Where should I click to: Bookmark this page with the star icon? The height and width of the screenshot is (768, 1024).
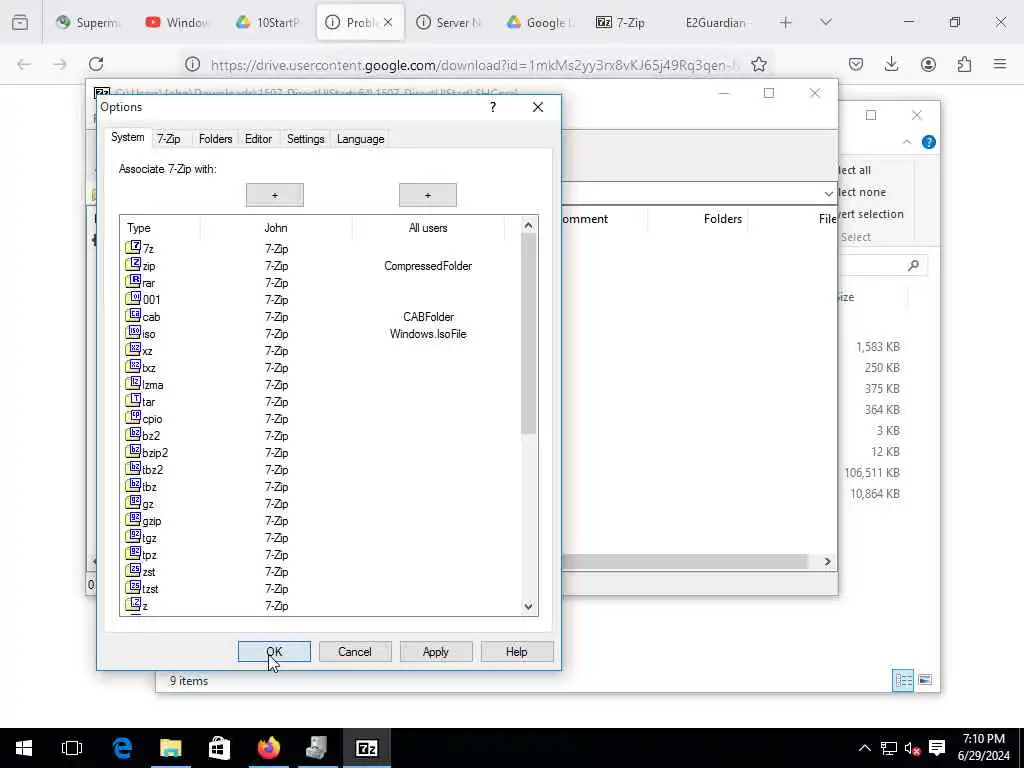[758, 64]
